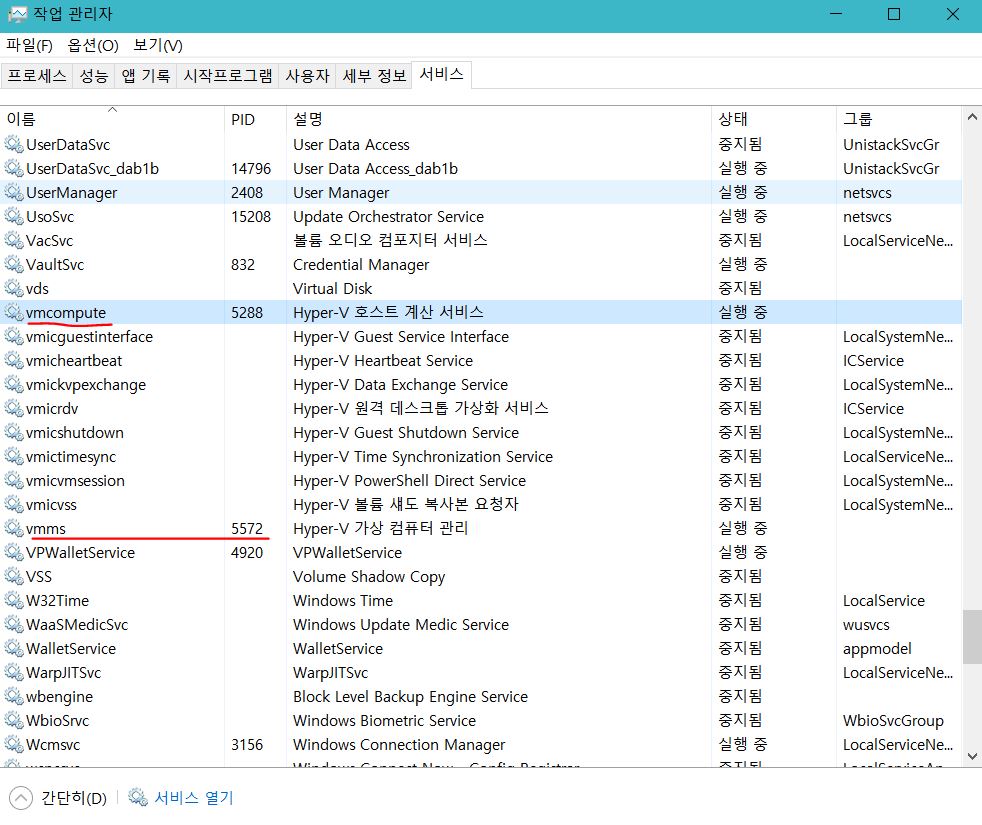Select the VaultSvc service gear icon
The image size is (982, 825).
point(13,265)
